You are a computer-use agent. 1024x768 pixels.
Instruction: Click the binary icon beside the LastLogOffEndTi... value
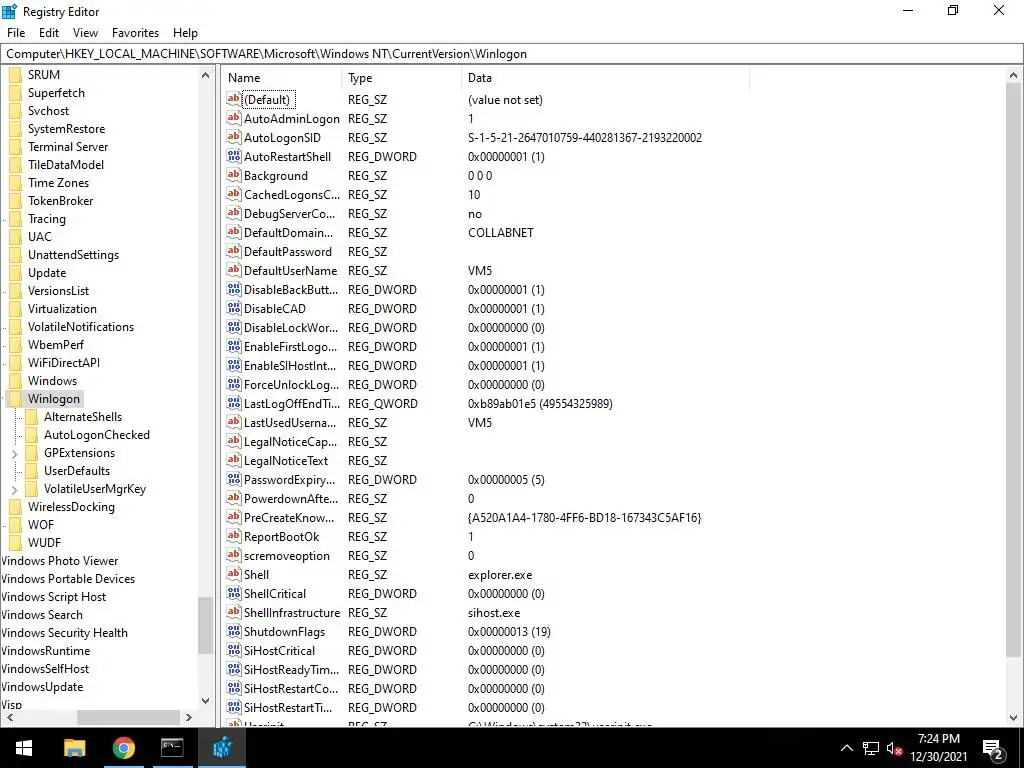[234, 404]
